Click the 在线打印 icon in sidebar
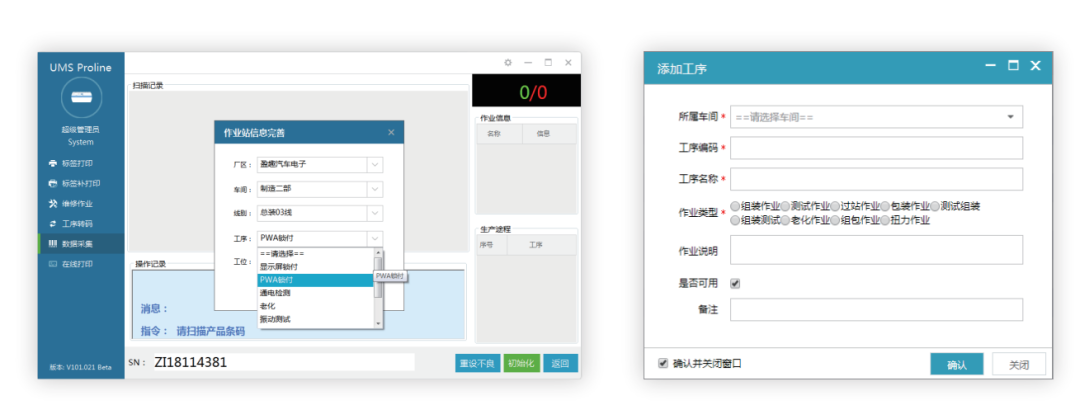 click(53, 264)
